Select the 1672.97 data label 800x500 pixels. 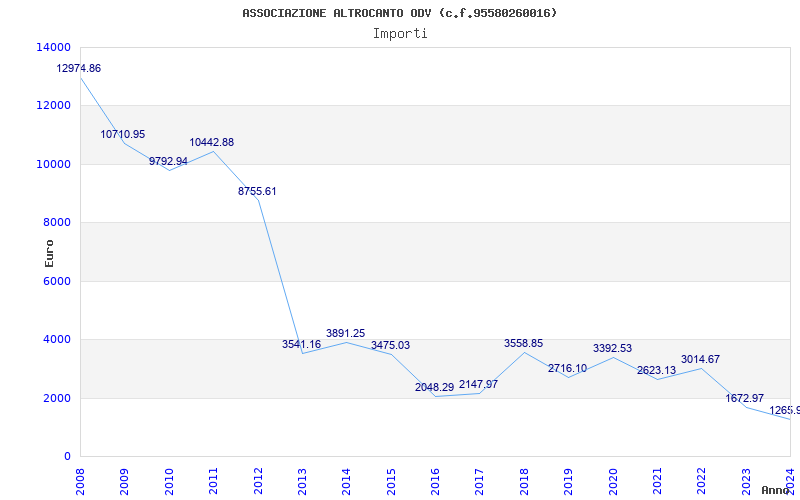[x=745, y=398]
